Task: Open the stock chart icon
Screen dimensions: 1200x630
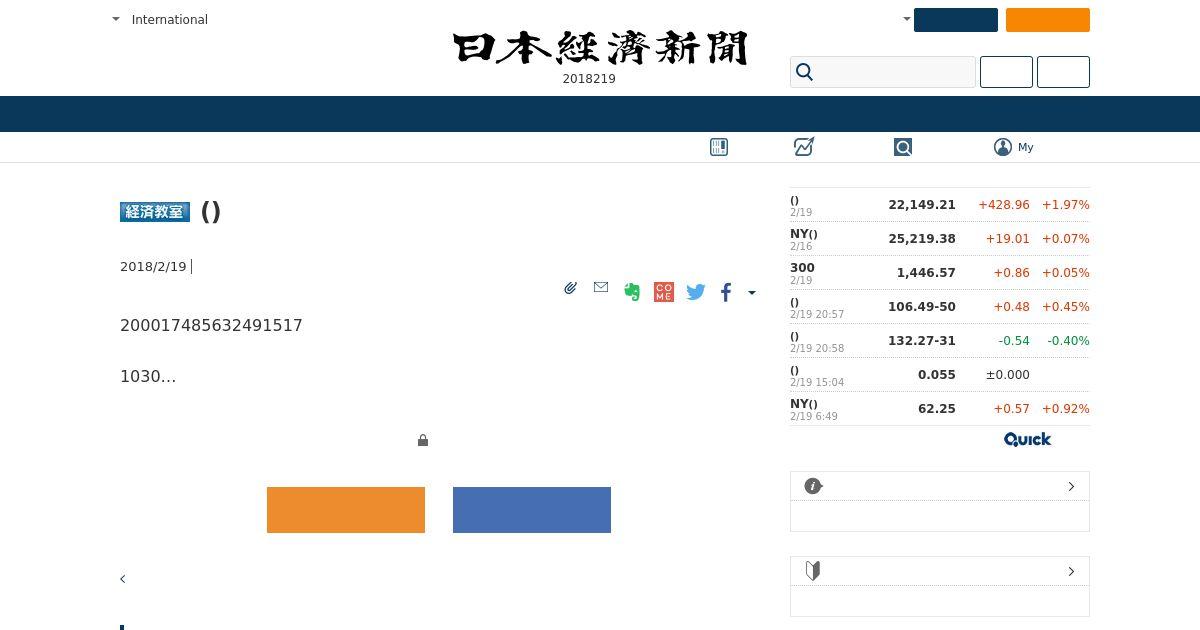Action: (x=804, y=147)
